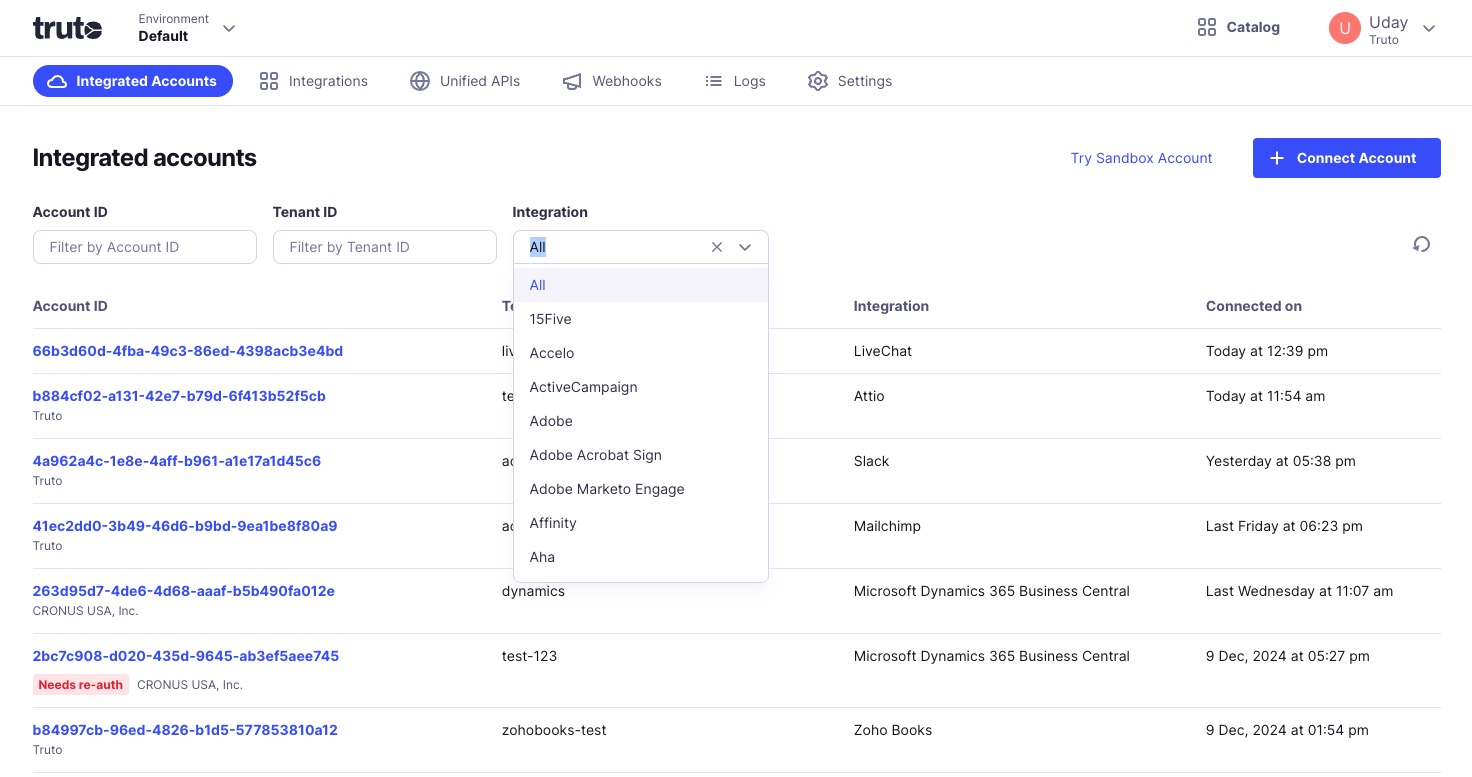Click the Filter by Tenant ID field
Screen dimensions: 1472x777
point(385,247)
